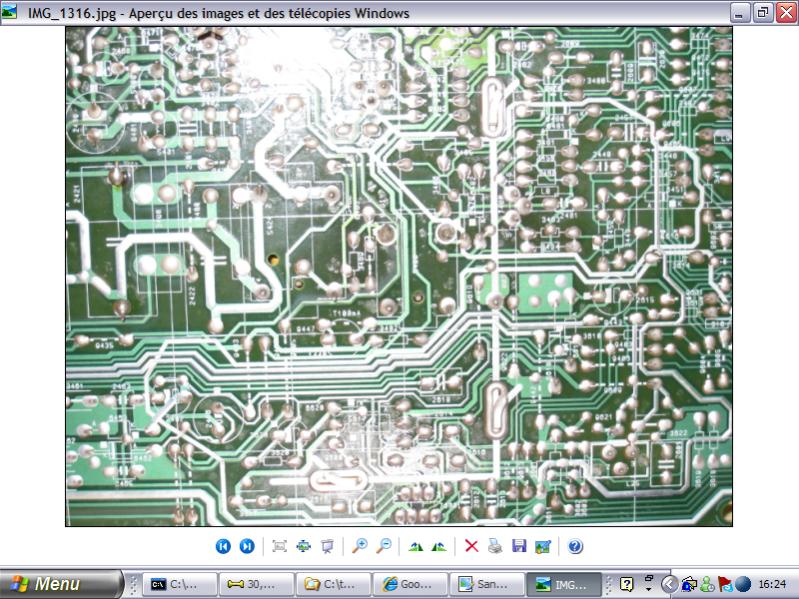Delete the image with red X
This screenshot has width=799, height=599.
[x=472, y=546]
